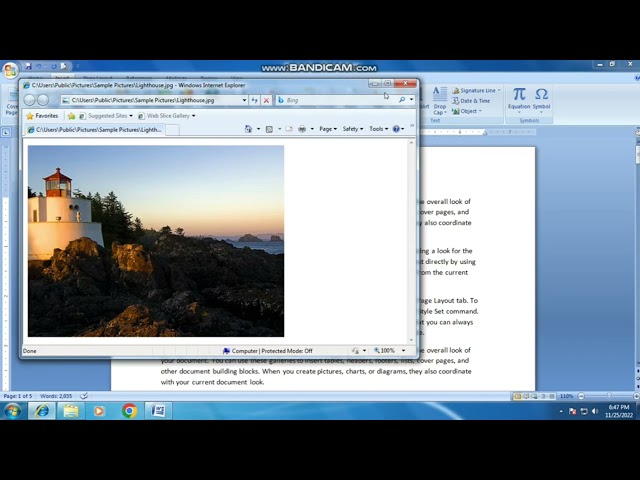This screenshot has width=640, height=480.
Task: Click the zoom out minus button in Word
Action: click(581, 396)
